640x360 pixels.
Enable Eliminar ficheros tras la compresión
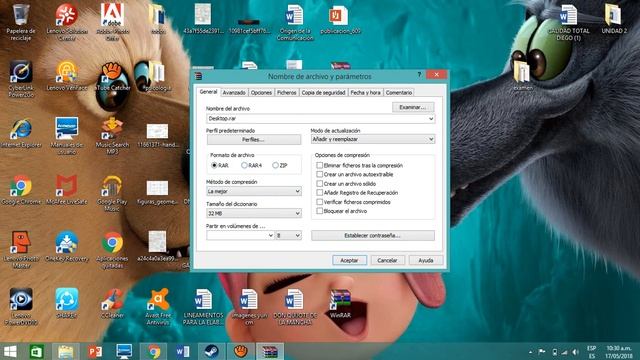(359, 165)
